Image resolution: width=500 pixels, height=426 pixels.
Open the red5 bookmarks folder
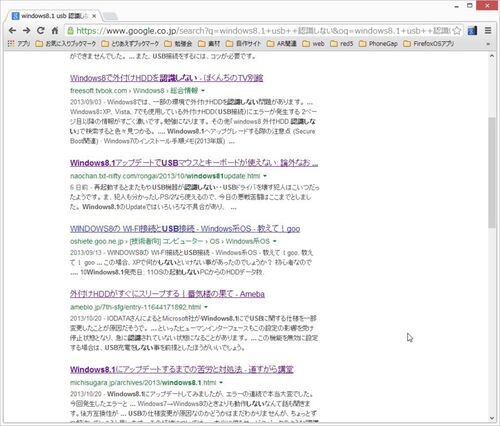(x=342, y=44)
